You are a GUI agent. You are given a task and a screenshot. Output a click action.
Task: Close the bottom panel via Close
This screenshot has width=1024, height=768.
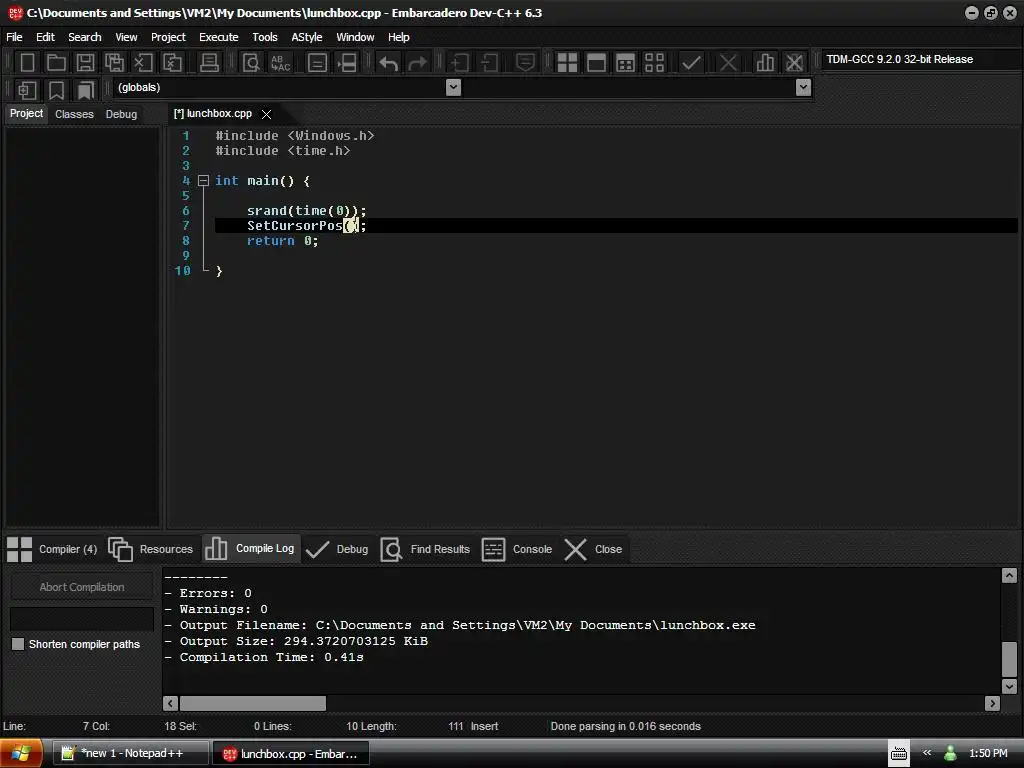pos(592,549)
